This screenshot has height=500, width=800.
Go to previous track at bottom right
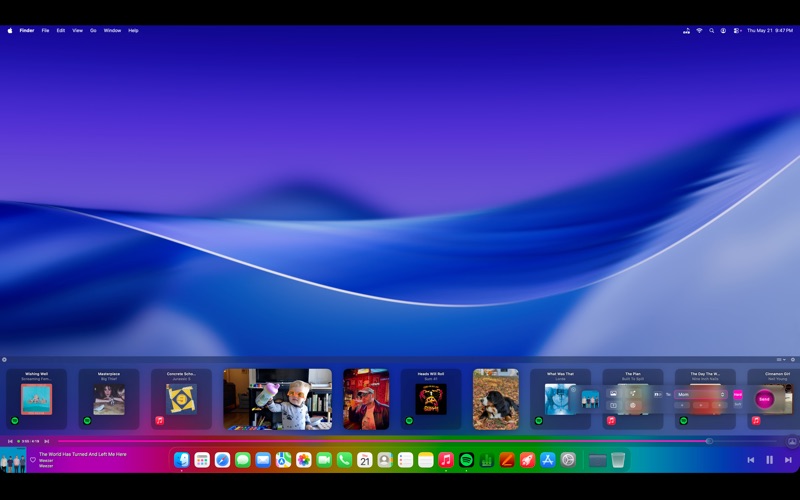pyautogui.click(x=751, y=460)
